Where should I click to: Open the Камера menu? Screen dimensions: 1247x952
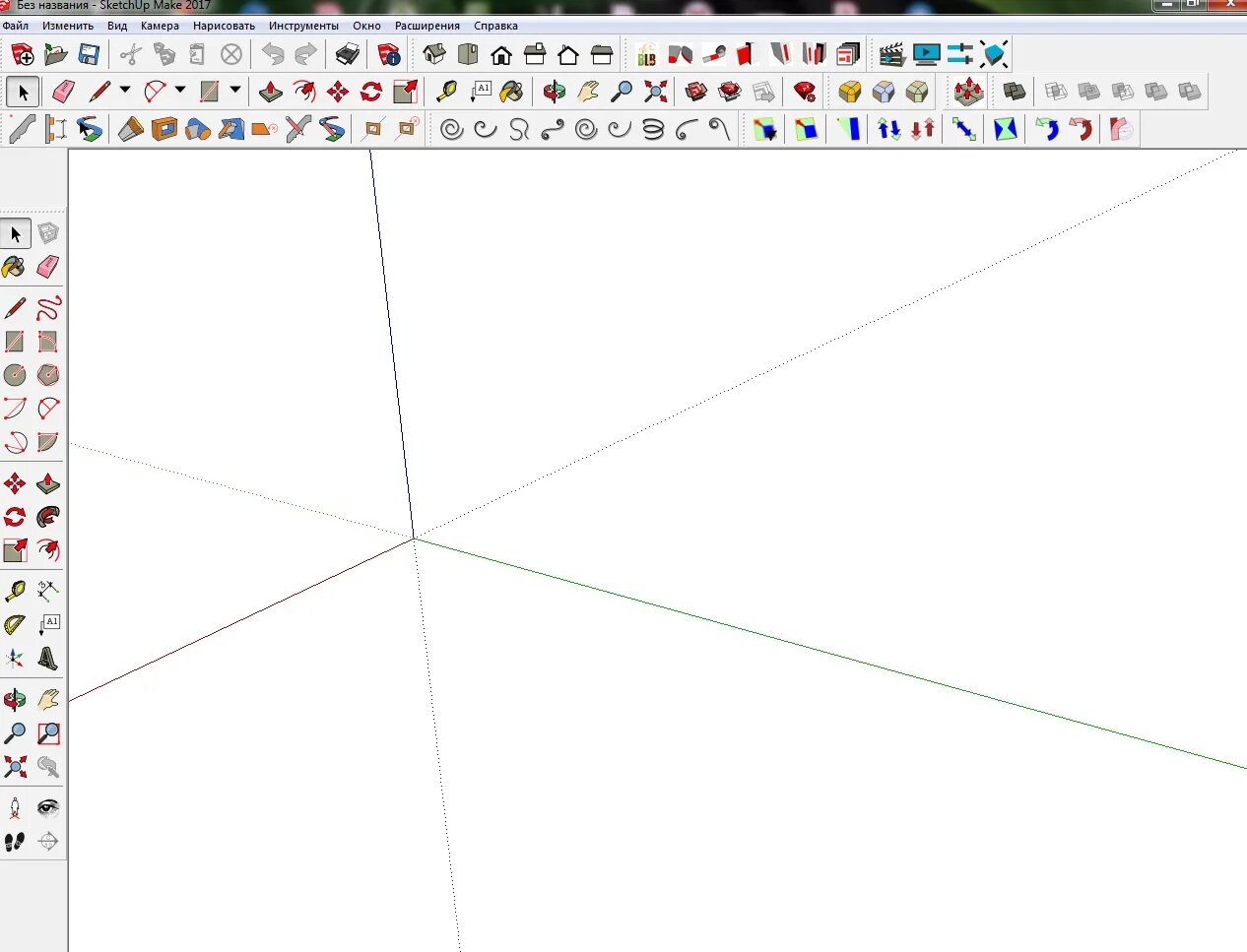[x=160, y=26]
